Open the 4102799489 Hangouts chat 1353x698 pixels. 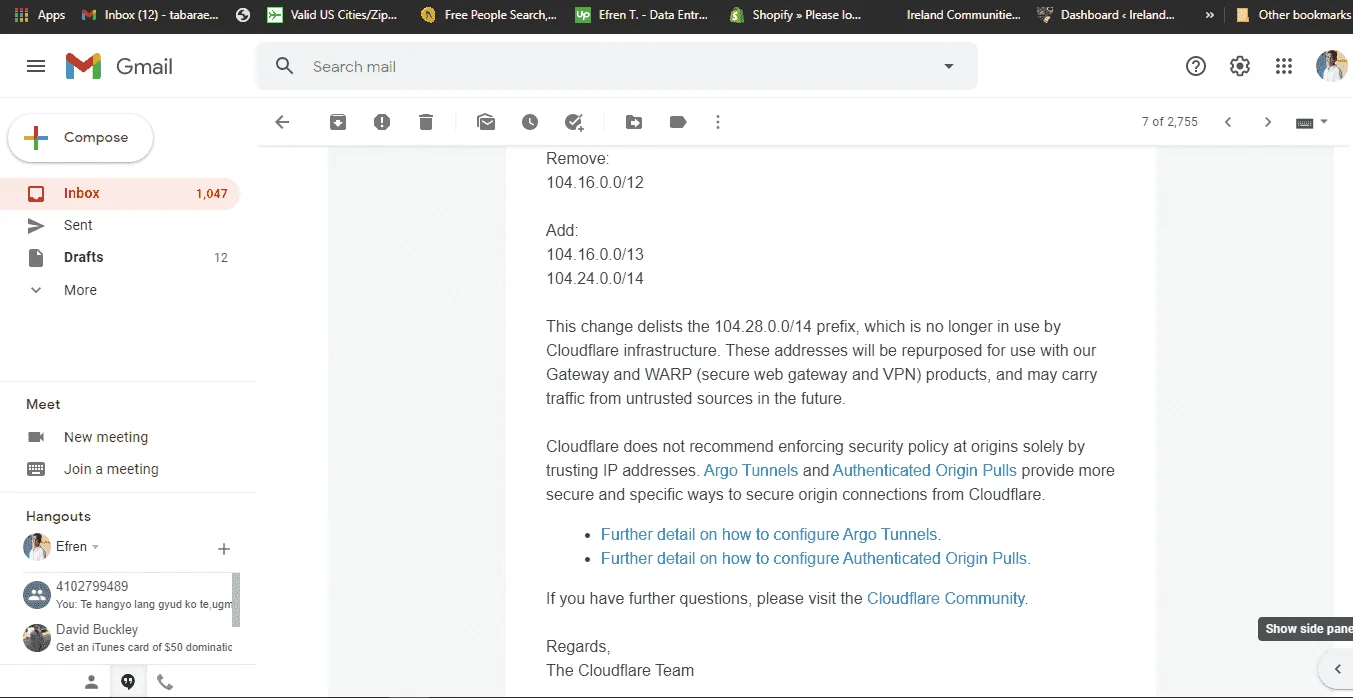(x=127, y=595)
